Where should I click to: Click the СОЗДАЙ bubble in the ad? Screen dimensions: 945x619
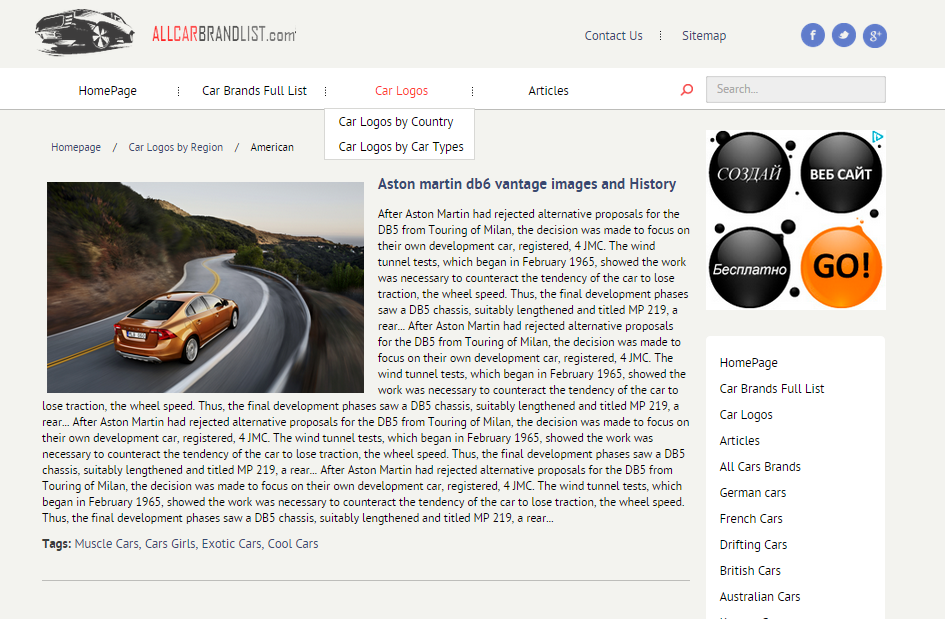(x=749, y=173)
